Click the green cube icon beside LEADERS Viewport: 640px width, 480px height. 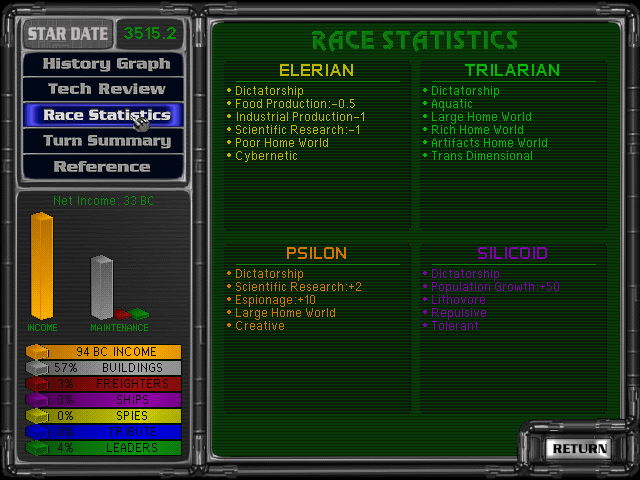[37, 447]
